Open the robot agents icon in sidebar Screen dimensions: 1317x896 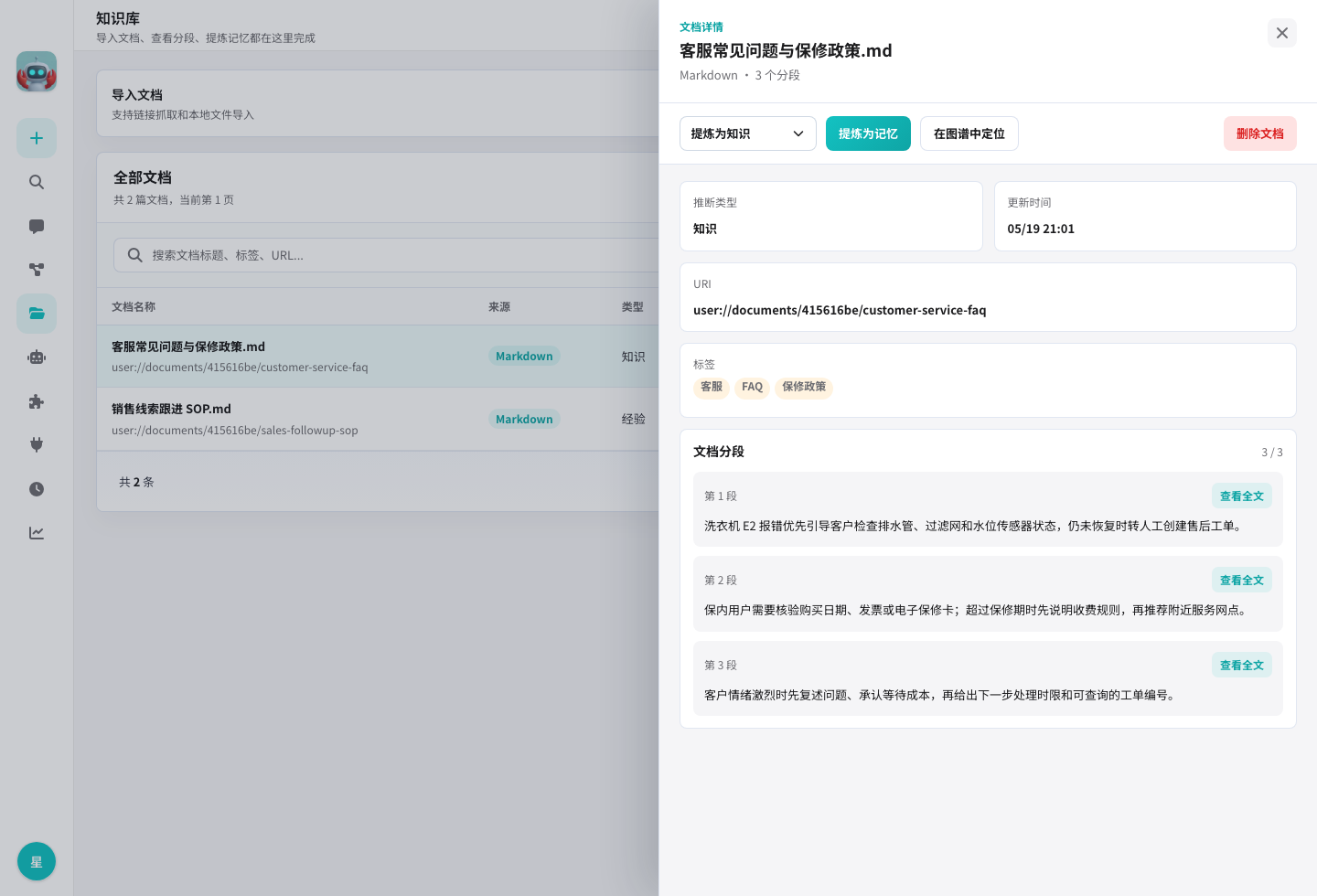point(37,357)
